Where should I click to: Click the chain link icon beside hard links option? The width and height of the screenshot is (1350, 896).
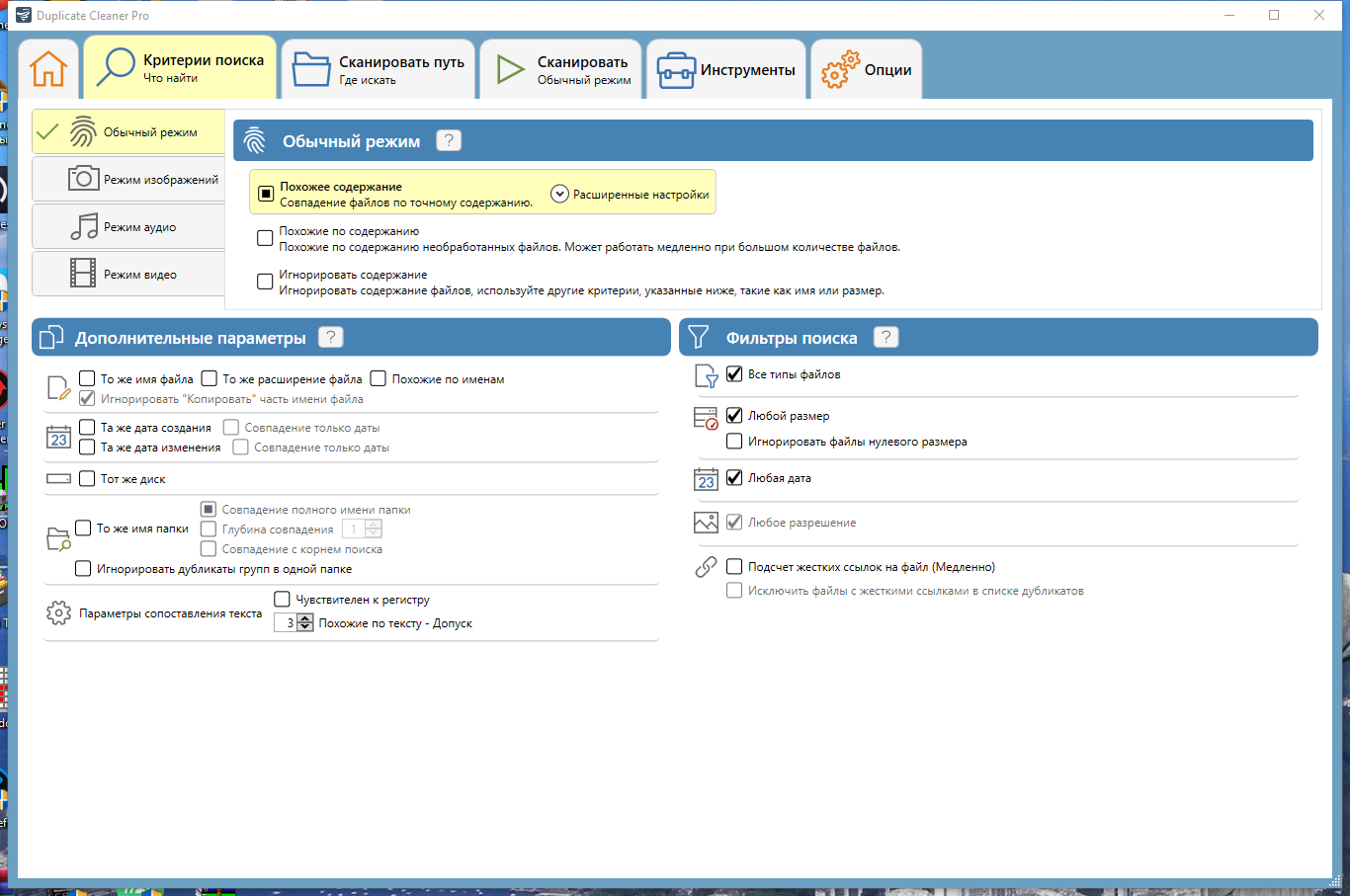(706, 567)
